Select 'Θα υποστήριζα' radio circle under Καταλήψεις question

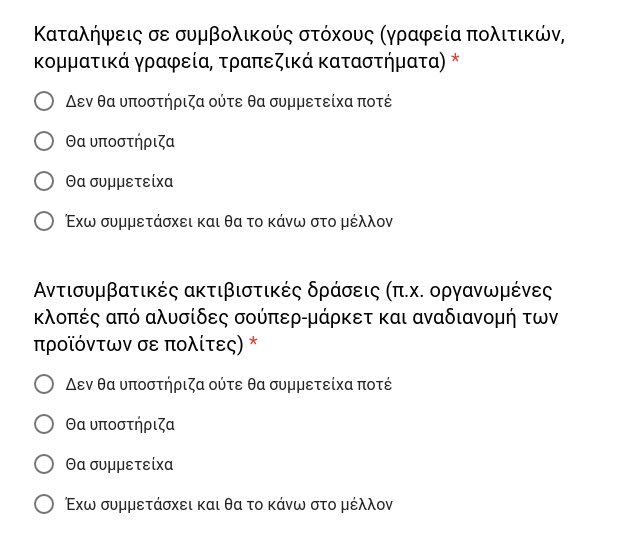44,141
